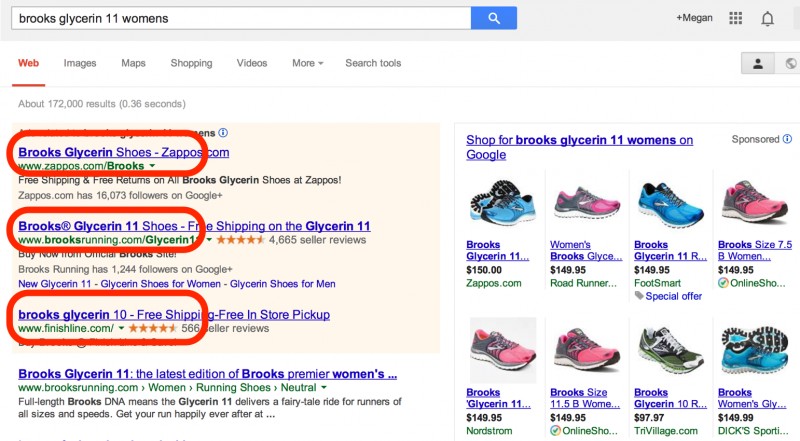Click the blue search magnifier button
The width and height of the screenshot is (800, 441).
tap(493, 18)
